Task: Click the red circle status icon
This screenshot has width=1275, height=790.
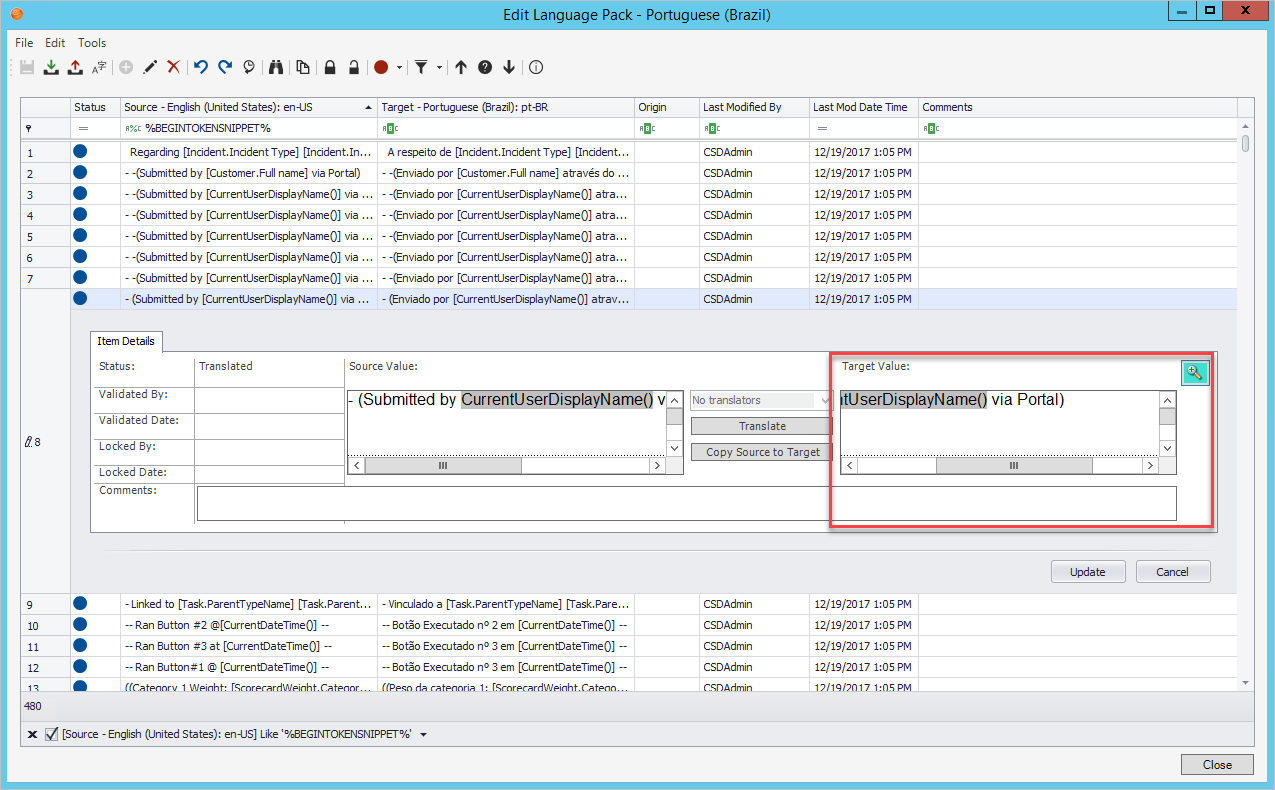Action: point(381,67)
